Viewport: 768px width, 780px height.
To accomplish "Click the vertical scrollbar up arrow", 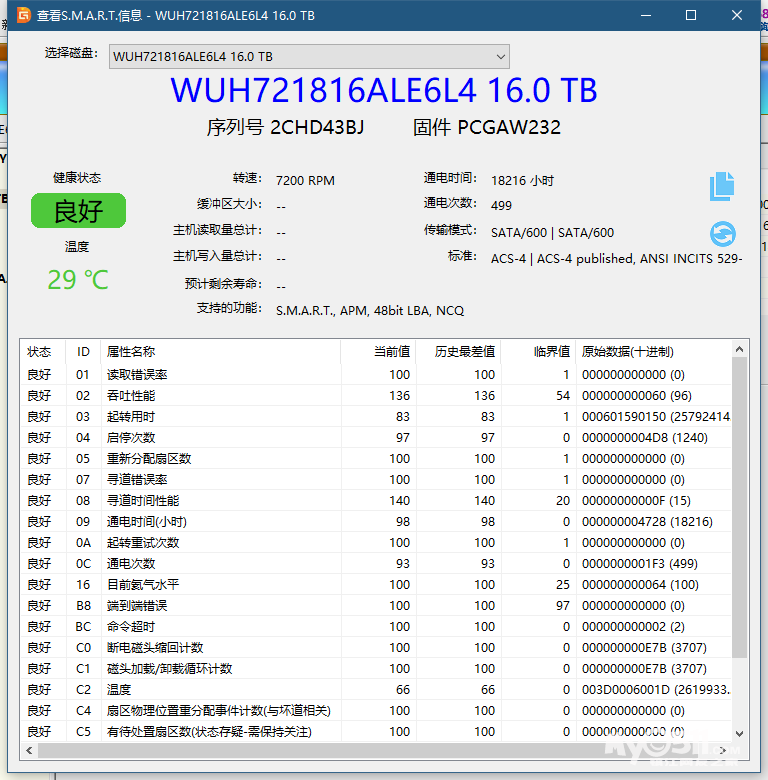I will [x=739, y=349].
